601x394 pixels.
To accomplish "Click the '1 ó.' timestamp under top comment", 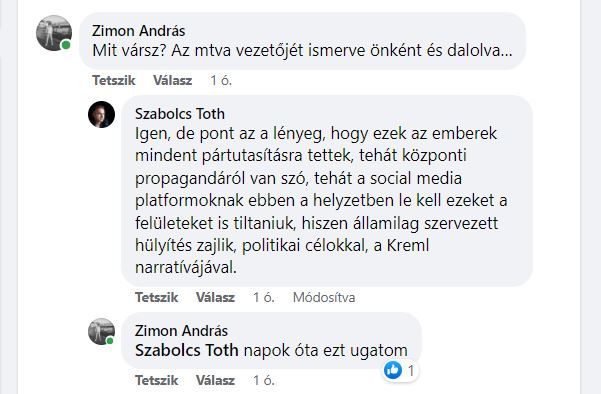I will (221, 80).
